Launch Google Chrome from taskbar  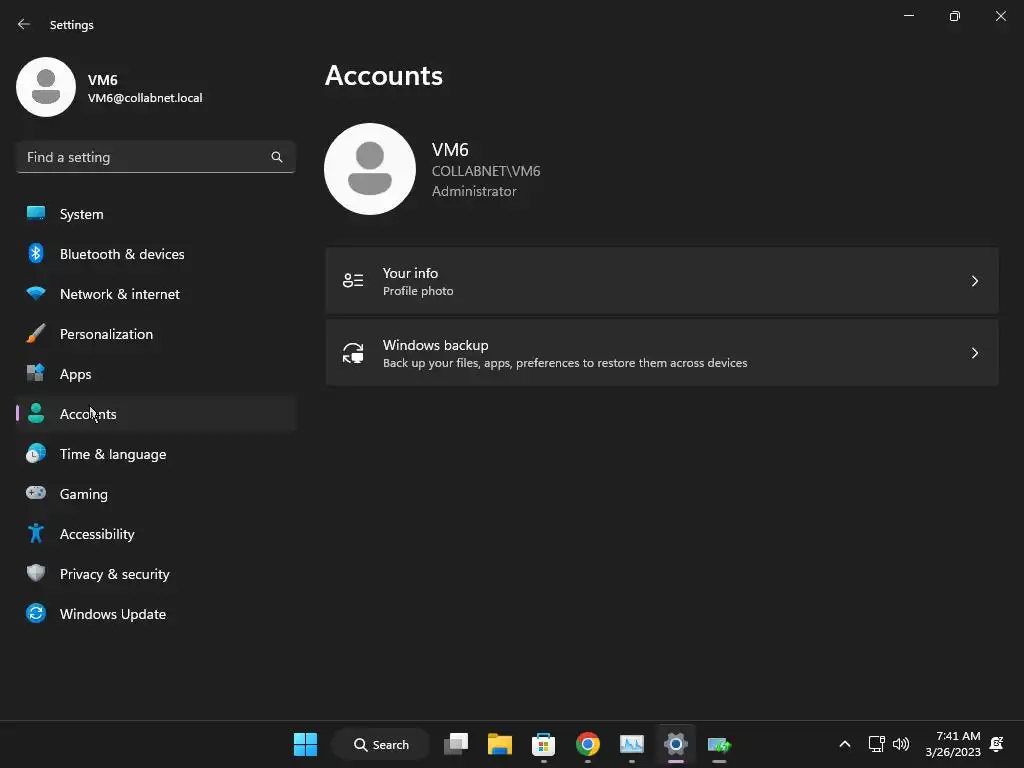[587, 744]
